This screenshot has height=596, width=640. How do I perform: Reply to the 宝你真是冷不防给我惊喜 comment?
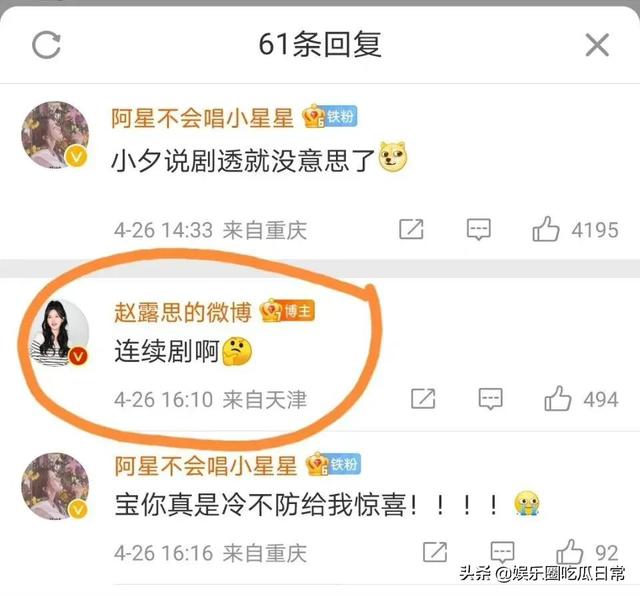click(502, 552)
